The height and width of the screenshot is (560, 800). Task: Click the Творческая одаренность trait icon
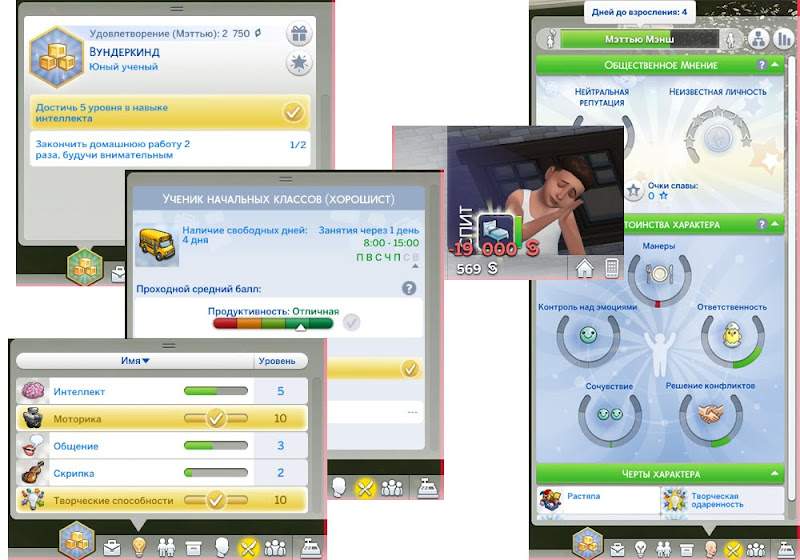[674, 499]
